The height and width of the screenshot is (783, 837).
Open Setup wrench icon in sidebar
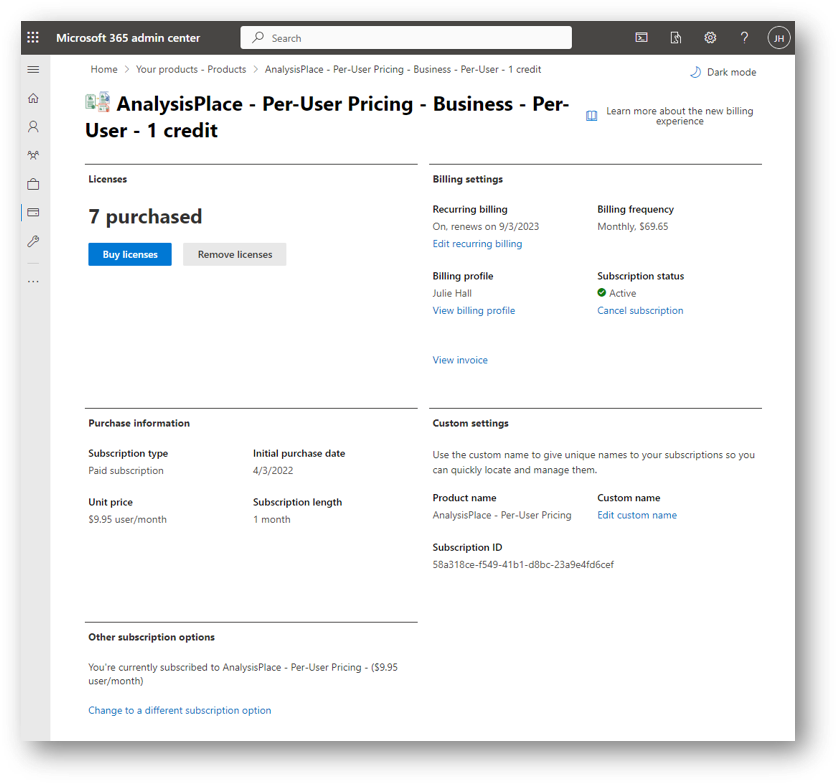coord(33,242)
